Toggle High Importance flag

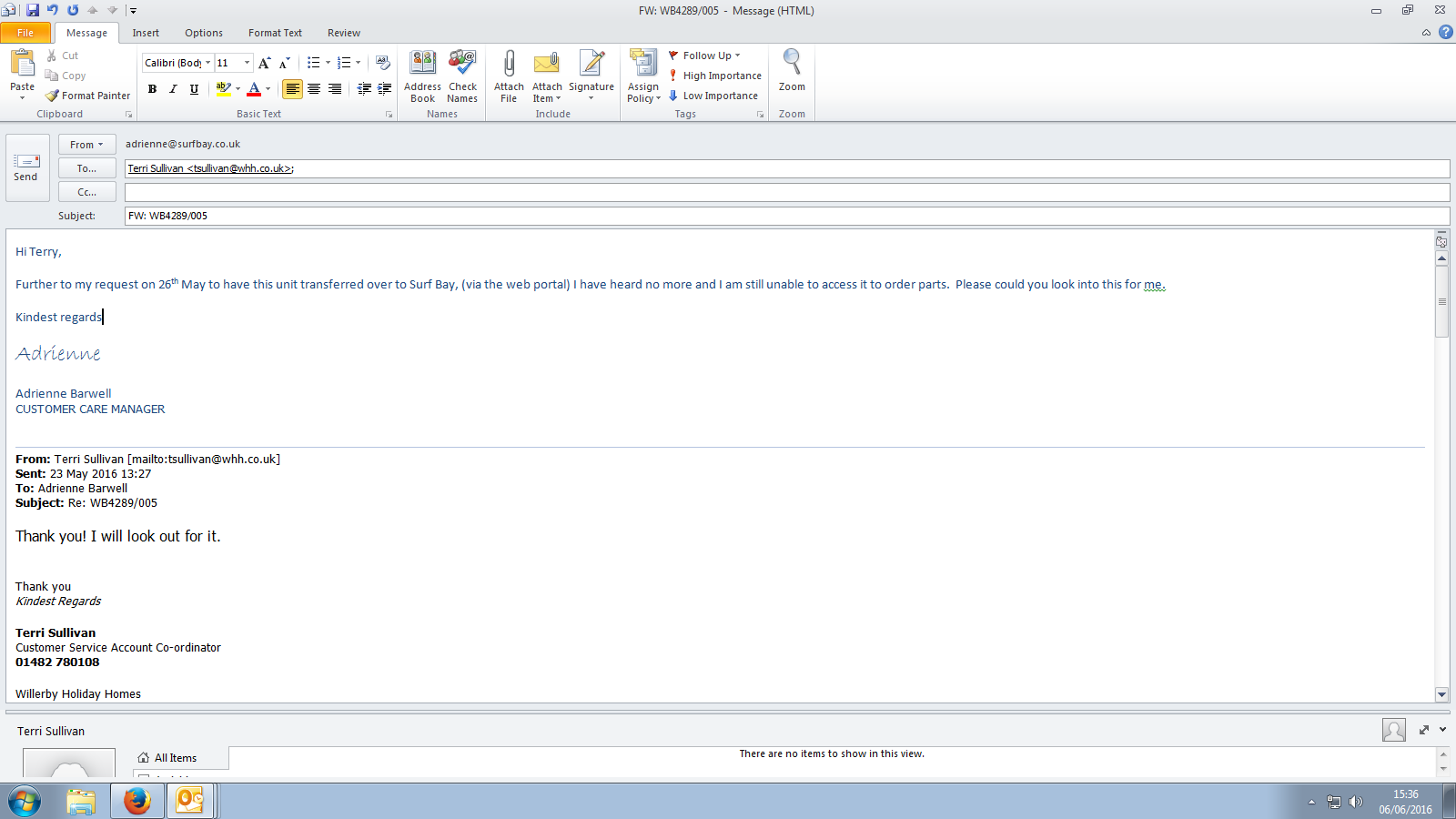coord(714,76)
